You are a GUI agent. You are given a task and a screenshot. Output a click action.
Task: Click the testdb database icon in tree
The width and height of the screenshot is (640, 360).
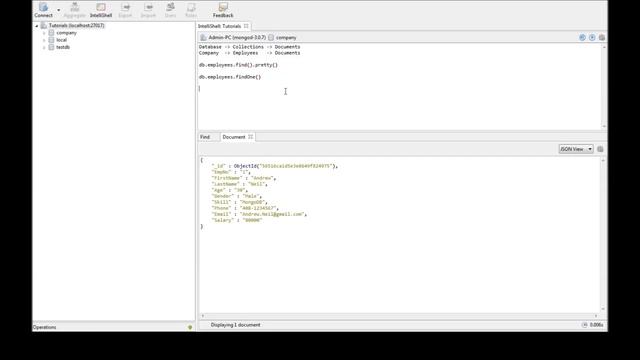[x=51, y=47]
